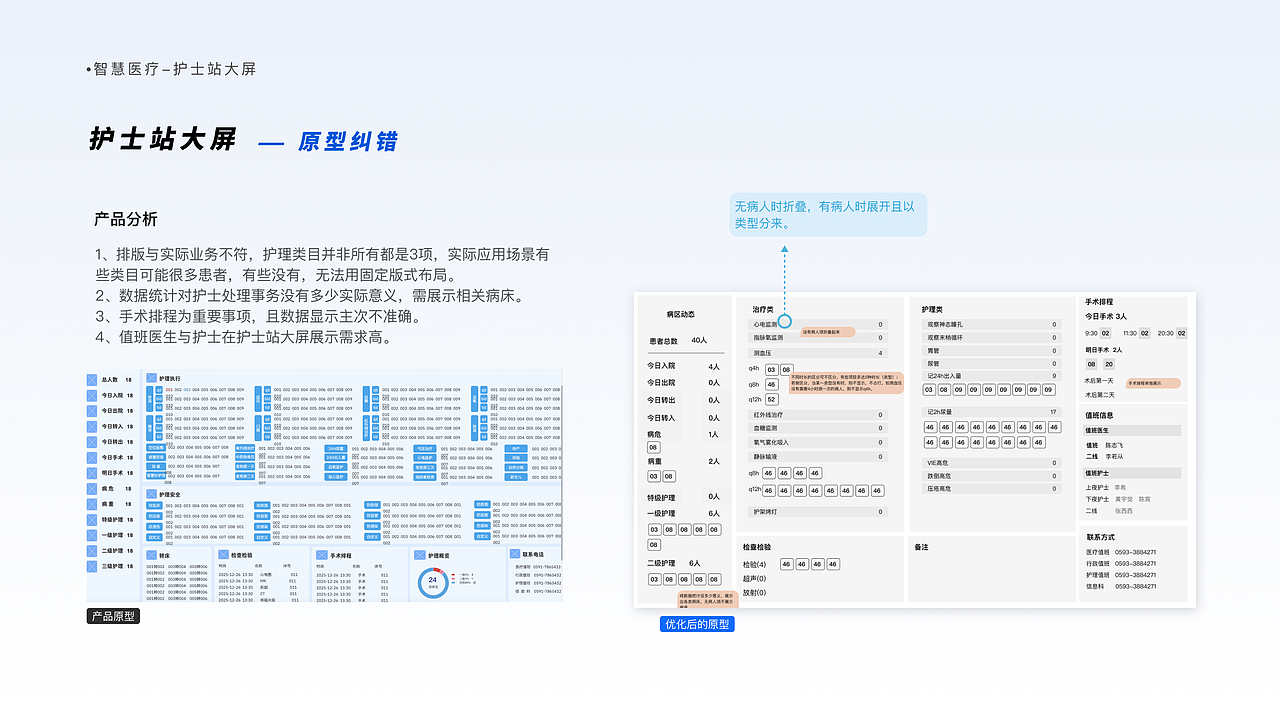Toggle bed chip 08 under 病危

point(653,447)
